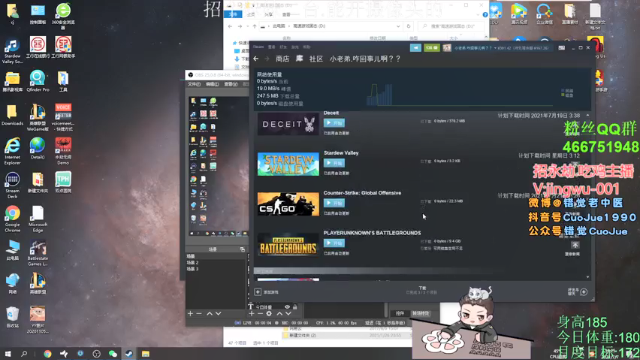The height and width of the screenshot is (360, 640).
Task: Add a source with OBS sources plus button
Action: [251, 313]
